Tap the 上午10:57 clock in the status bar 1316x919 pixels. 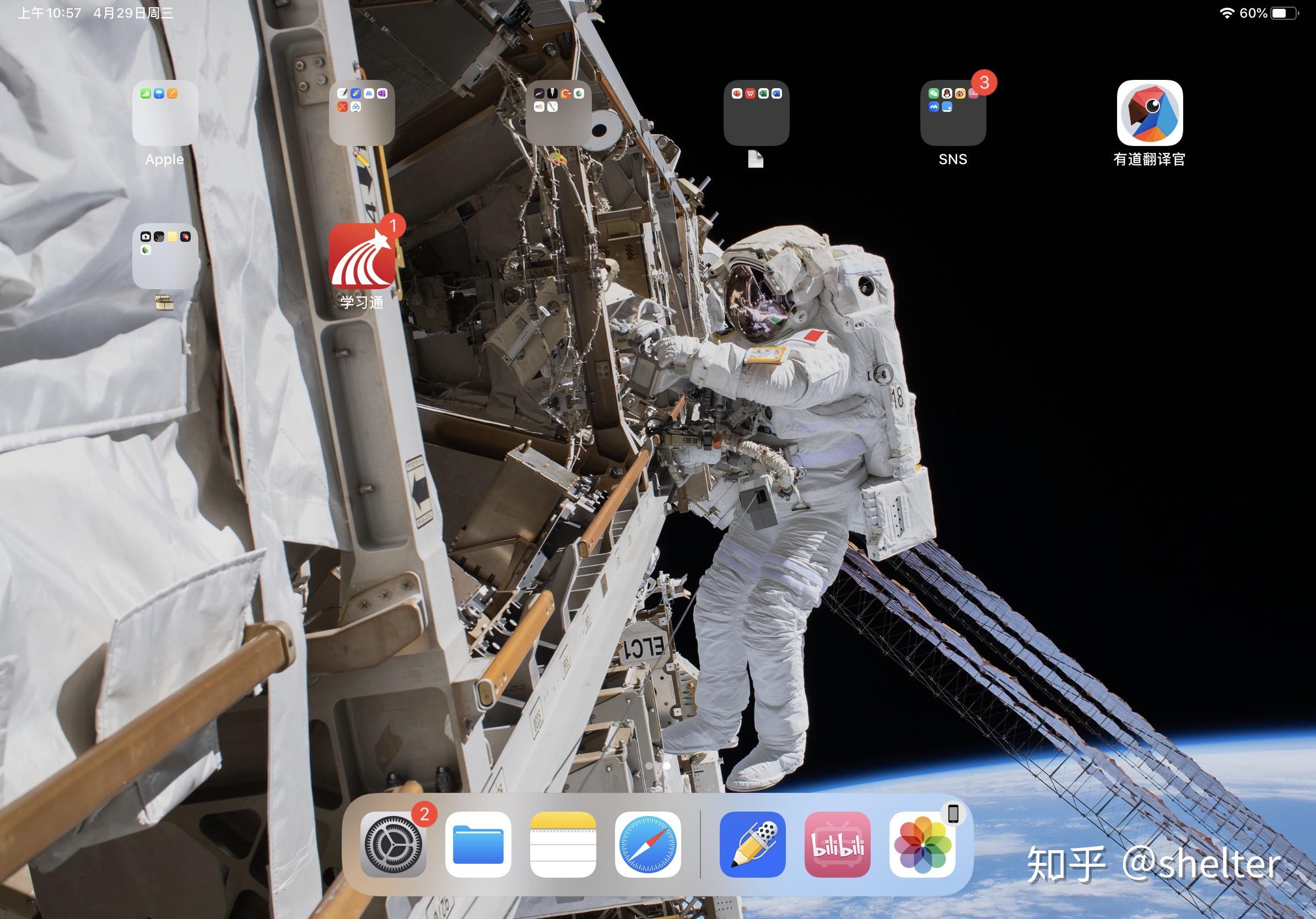[x=50, y=13]
